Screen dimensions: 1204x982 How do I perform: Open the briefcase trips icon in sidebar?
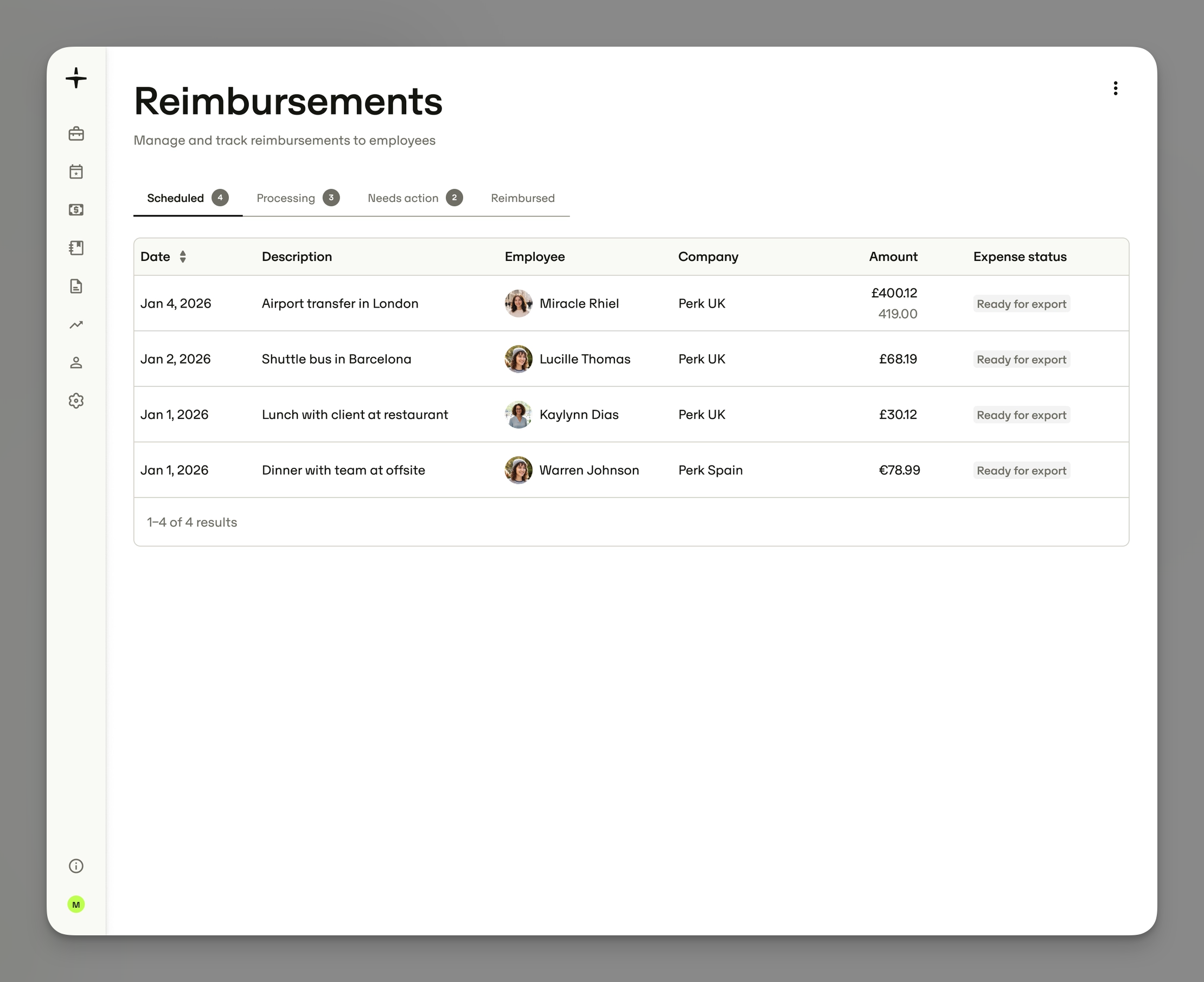pyautogui.click(x=76, y=134)
